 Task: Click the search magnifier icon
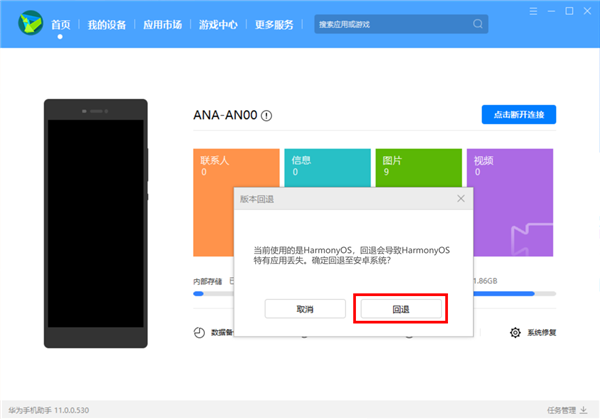(x=478, y=23)
